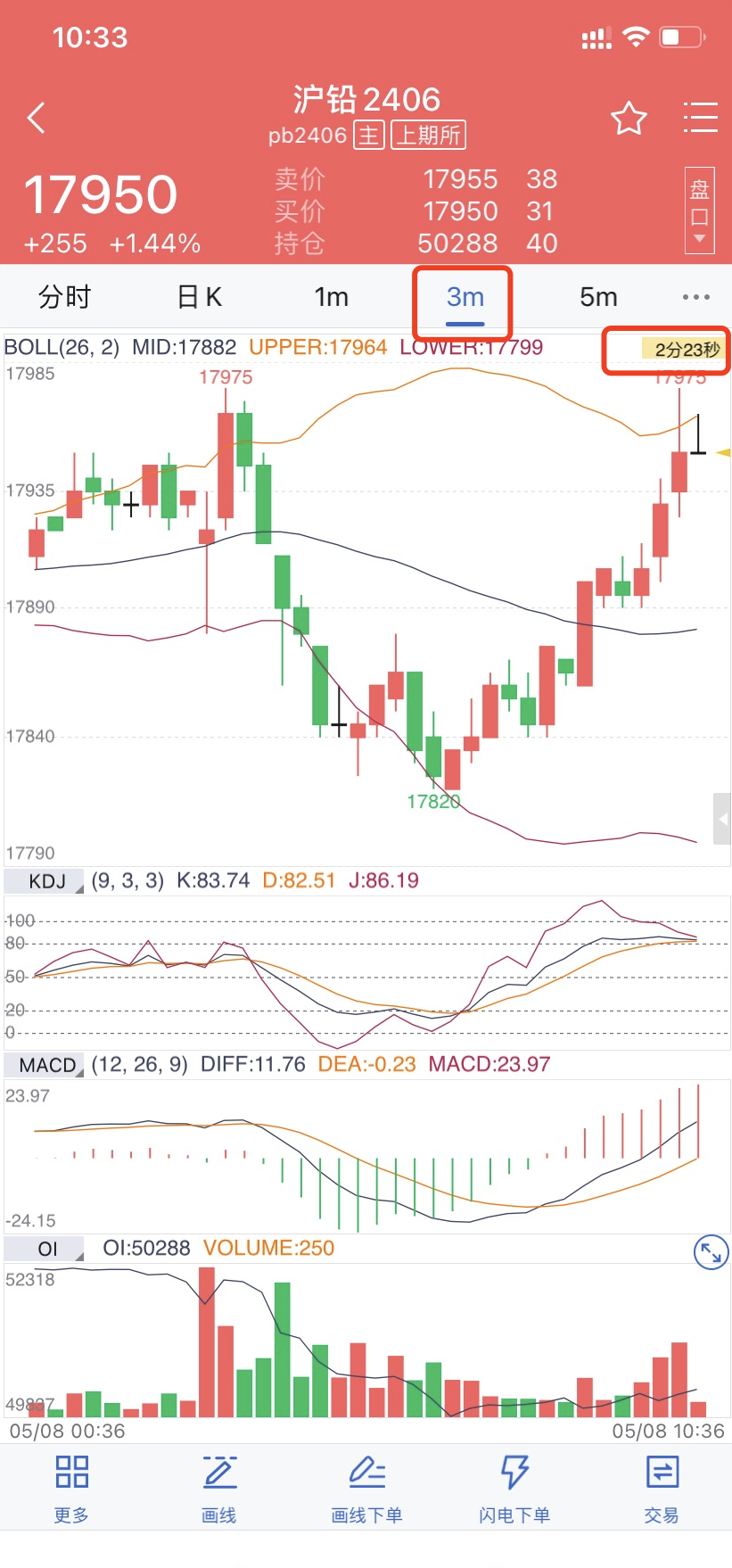The image size is (732, 1568).
Task: Expand the right-edge side panel arrow
Action: (x=722, y=819)
